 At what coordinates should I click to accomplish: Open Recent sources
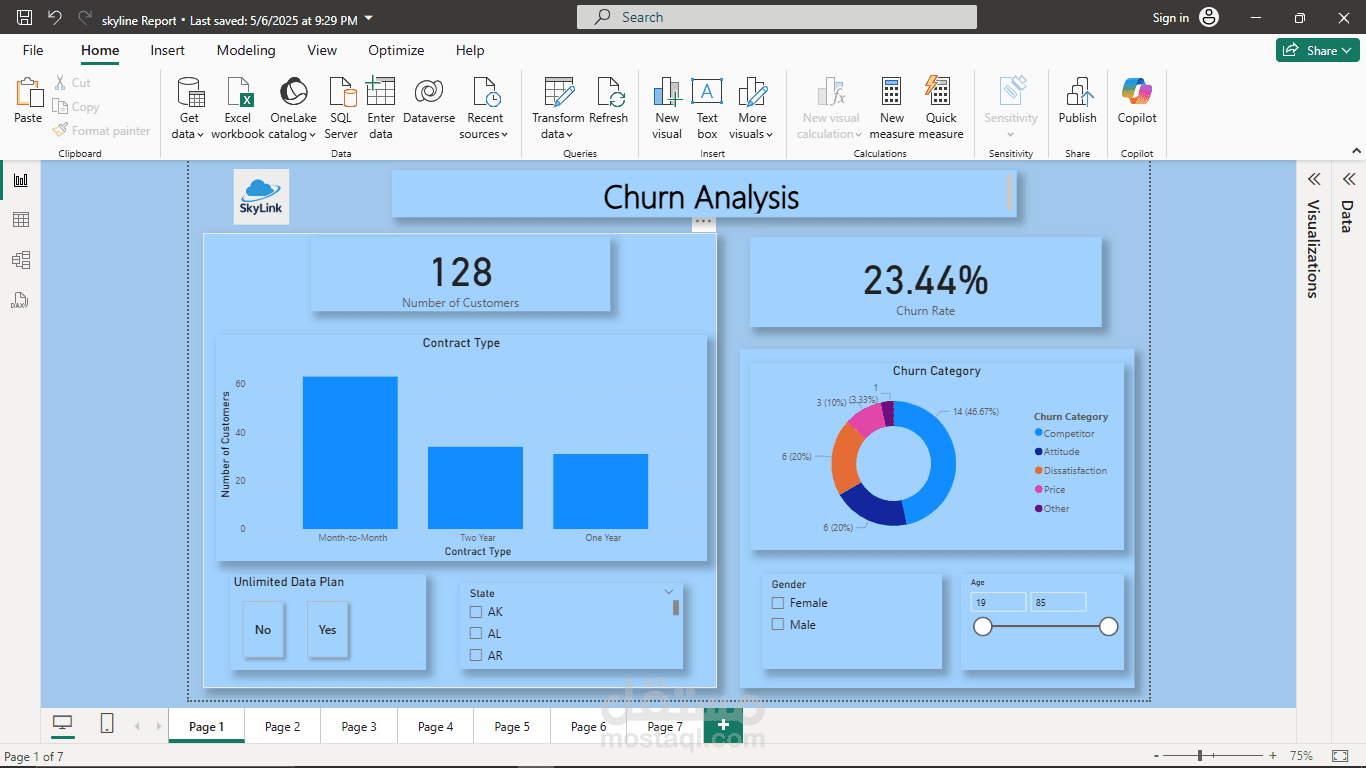tap(485, 108)
